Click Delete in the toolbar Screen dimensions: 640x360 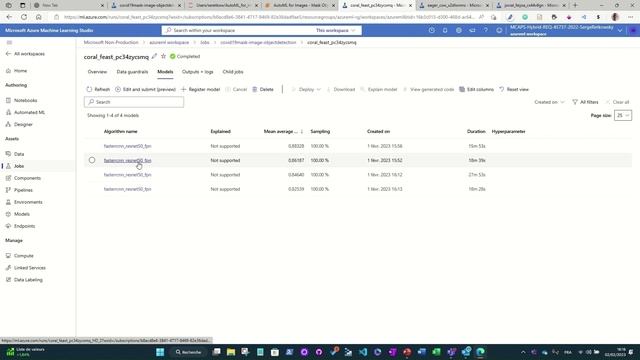coord(263,89)
